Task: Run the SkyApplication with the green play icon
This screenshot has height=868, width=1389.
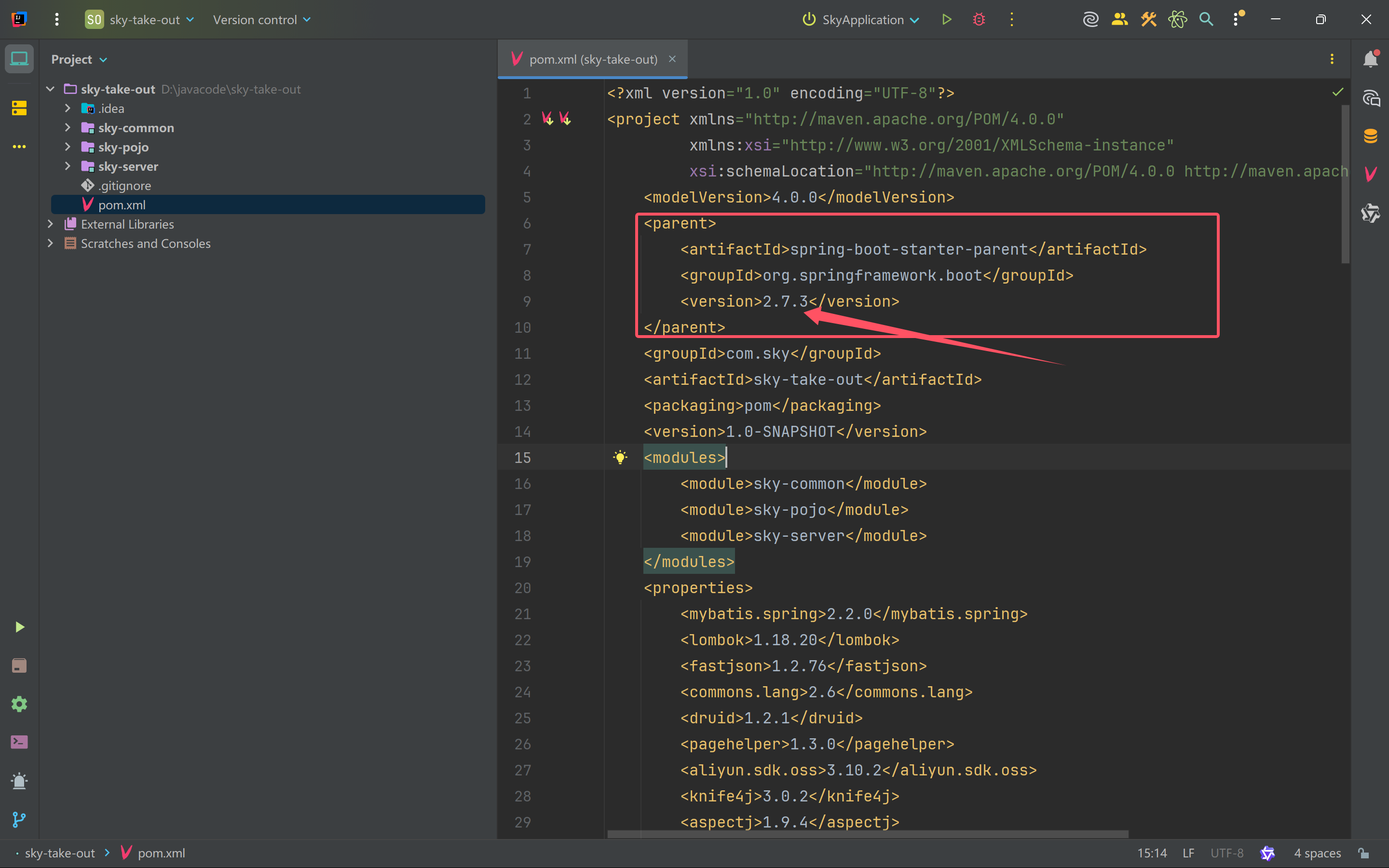Action: (x=946, y=19)
